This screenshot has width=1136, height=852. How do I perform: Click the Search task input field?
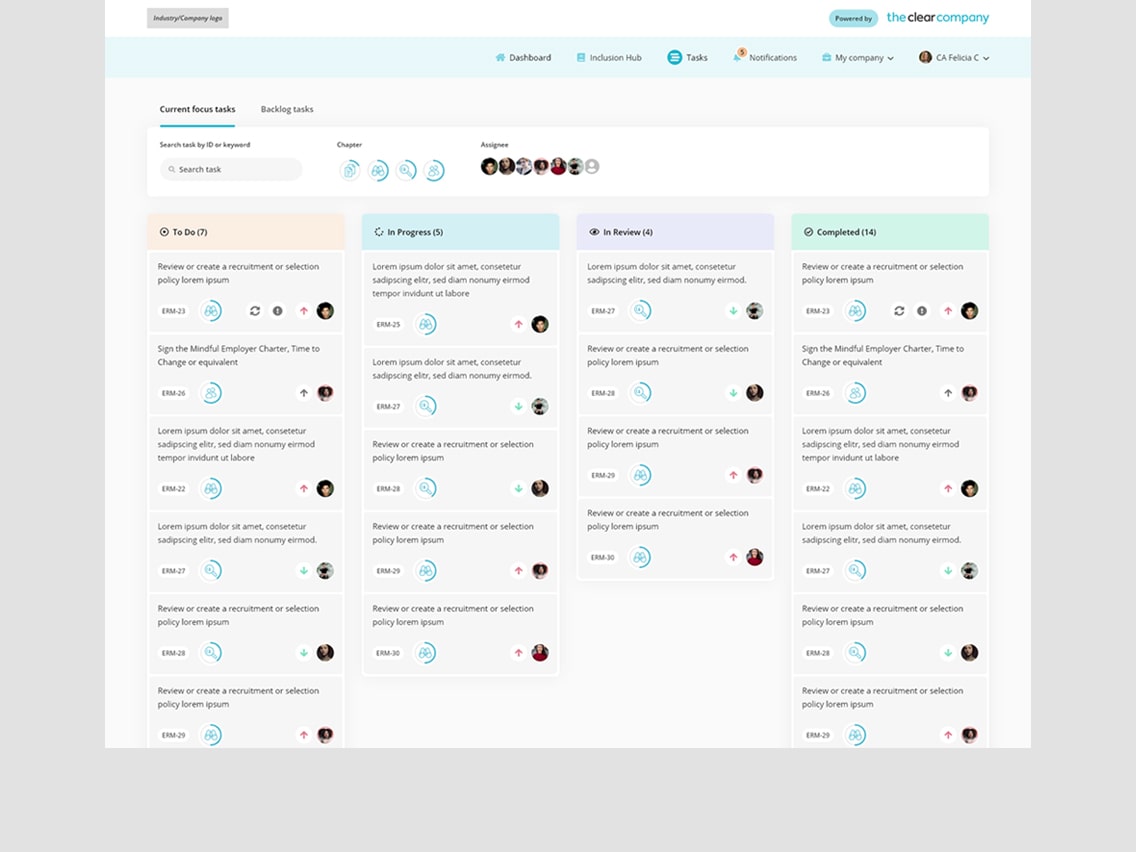click(x=232, y=170)
